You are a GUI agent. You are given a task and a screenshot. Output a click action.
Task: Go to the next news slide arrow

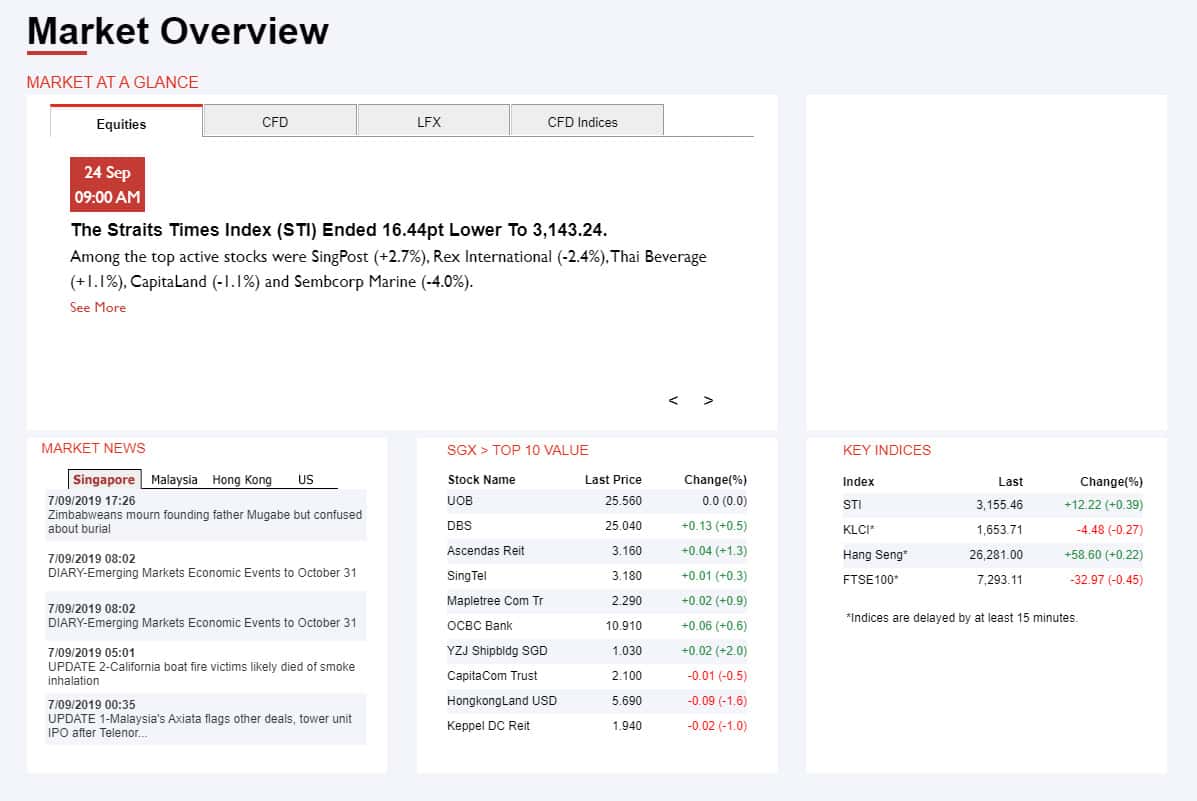coord(708,401)
